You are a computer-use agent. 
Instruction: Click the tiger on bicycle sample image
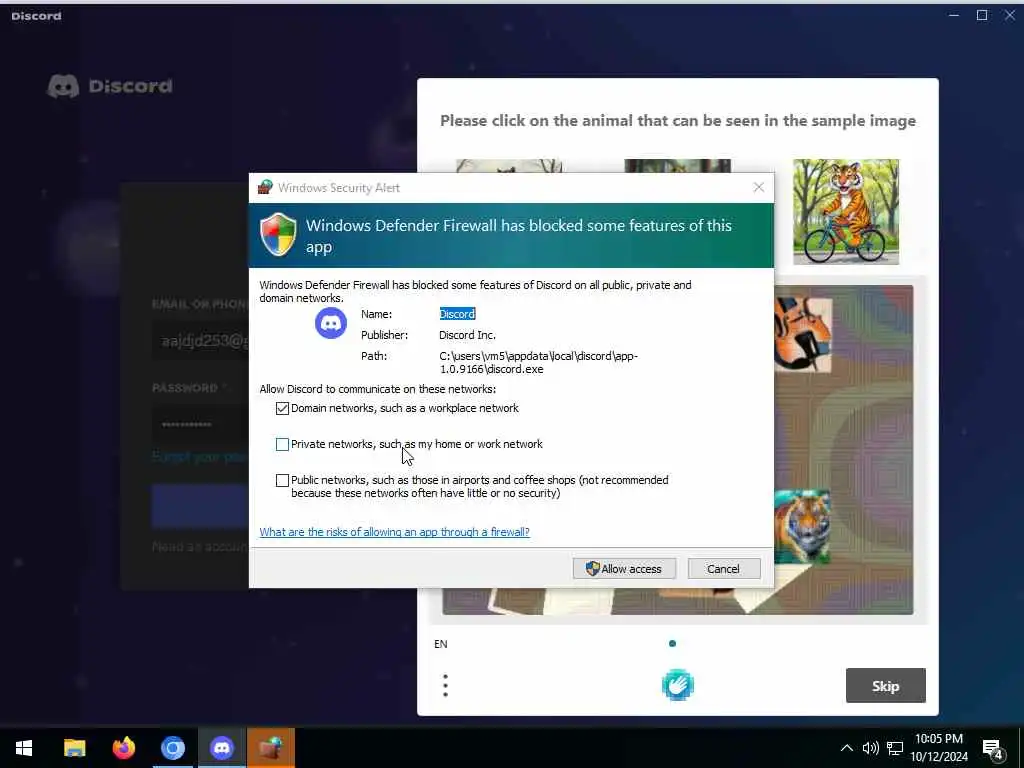(846, 212)
